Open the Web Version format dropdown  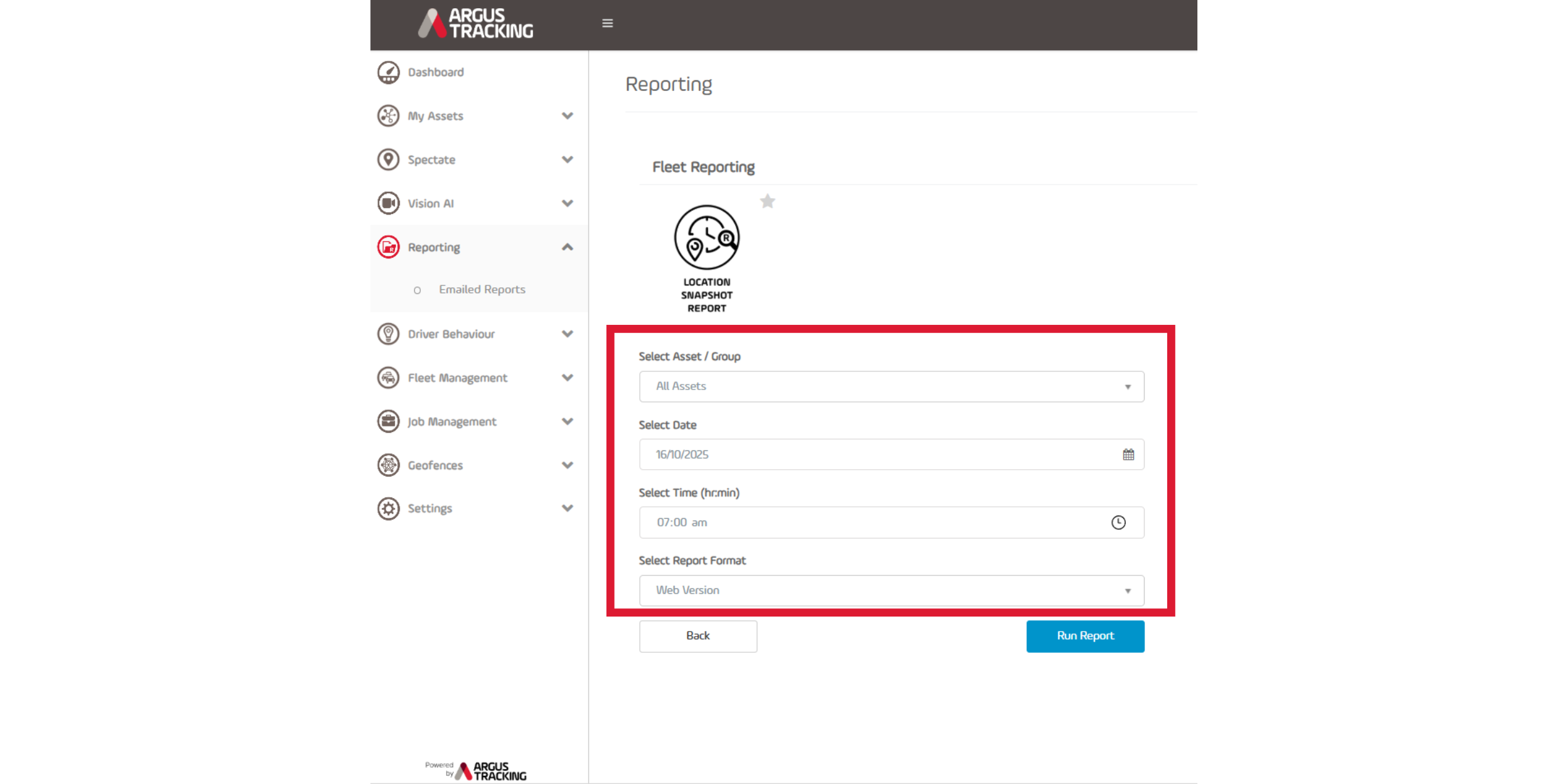click(891, 590)
